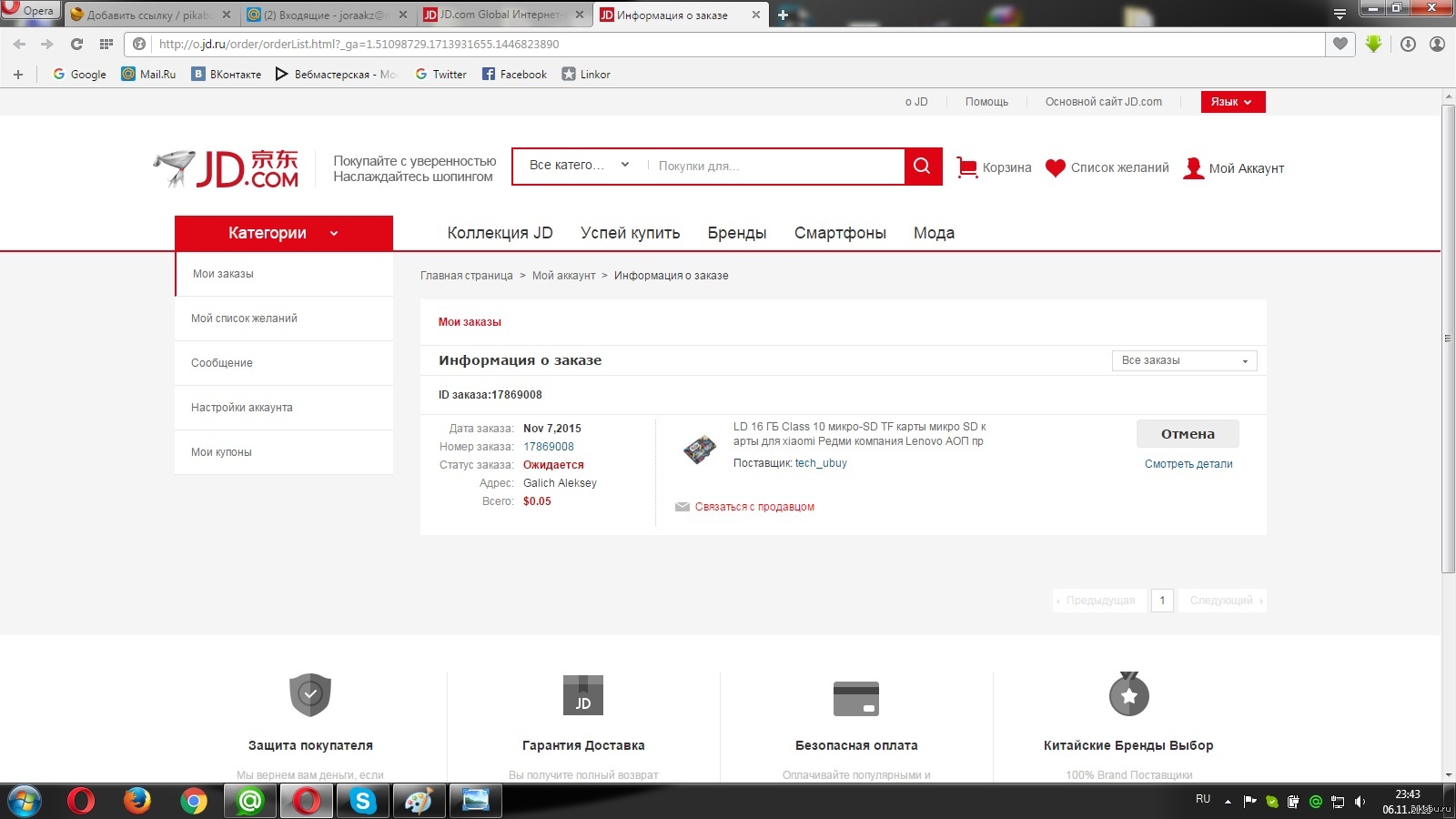Open Skype from the taskbar
This screenshot has width=1456, height=819.
pos(362,801)
